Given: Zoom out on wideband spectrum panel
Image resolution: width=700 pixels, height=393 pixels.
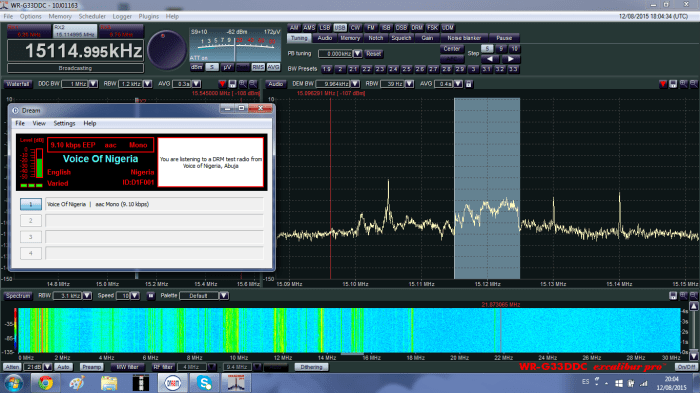Looking at the screenshot, I should [x=694, y=296].
